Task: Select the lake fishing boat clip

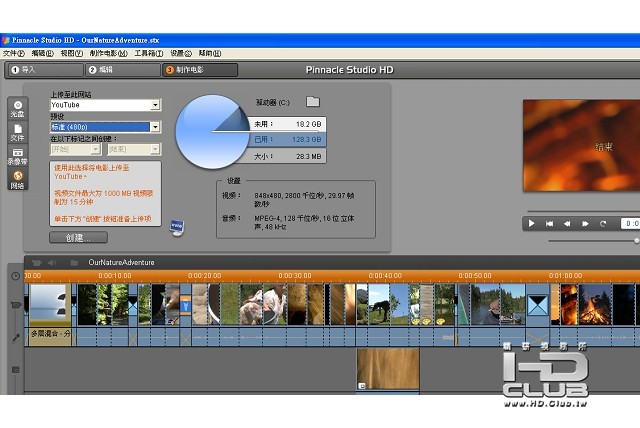Action: (x=497, y=305)
